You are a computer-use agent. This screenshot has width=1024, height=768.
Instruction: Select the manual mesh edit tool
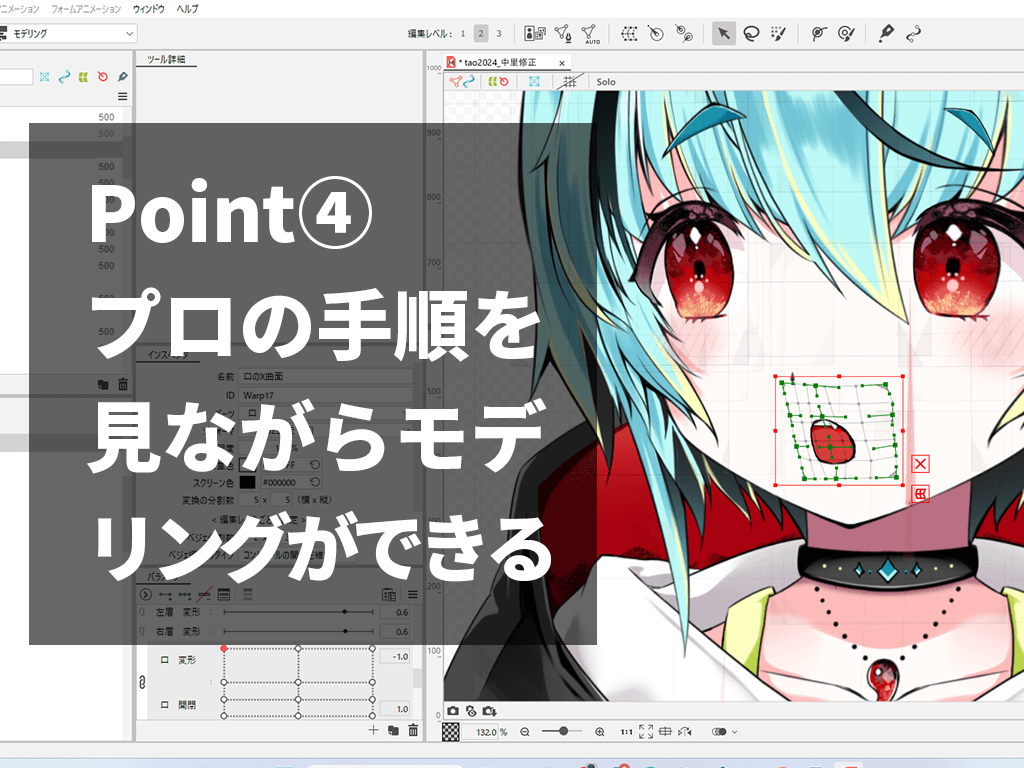click(563, 33)
